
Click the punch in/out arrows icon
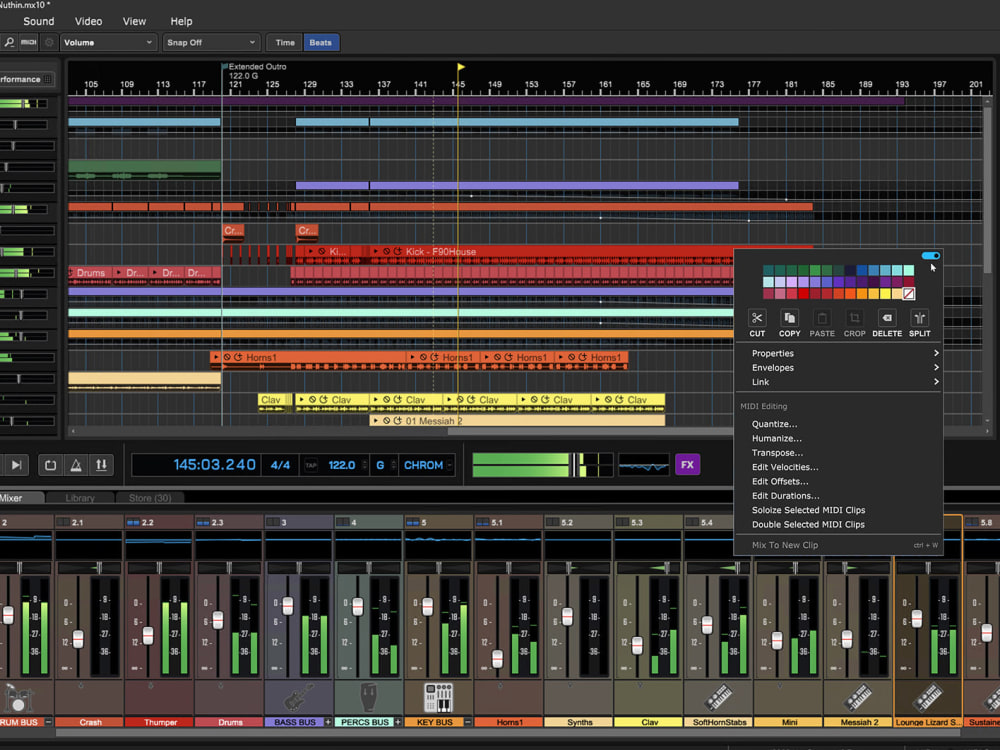coord(101,465)
